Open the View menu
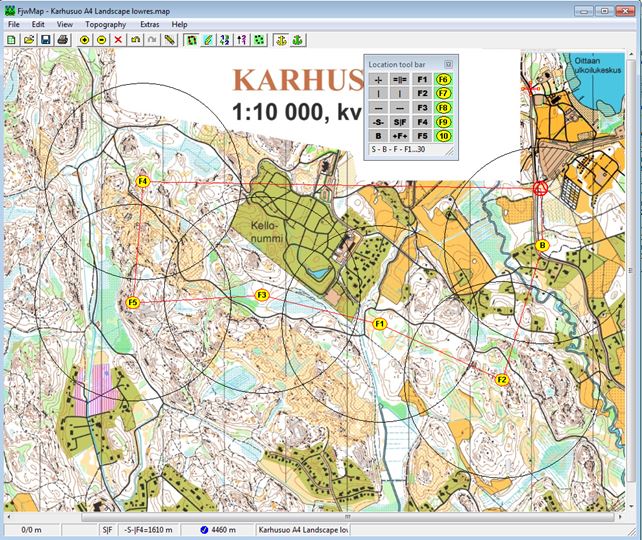 (x=65, y=24)
